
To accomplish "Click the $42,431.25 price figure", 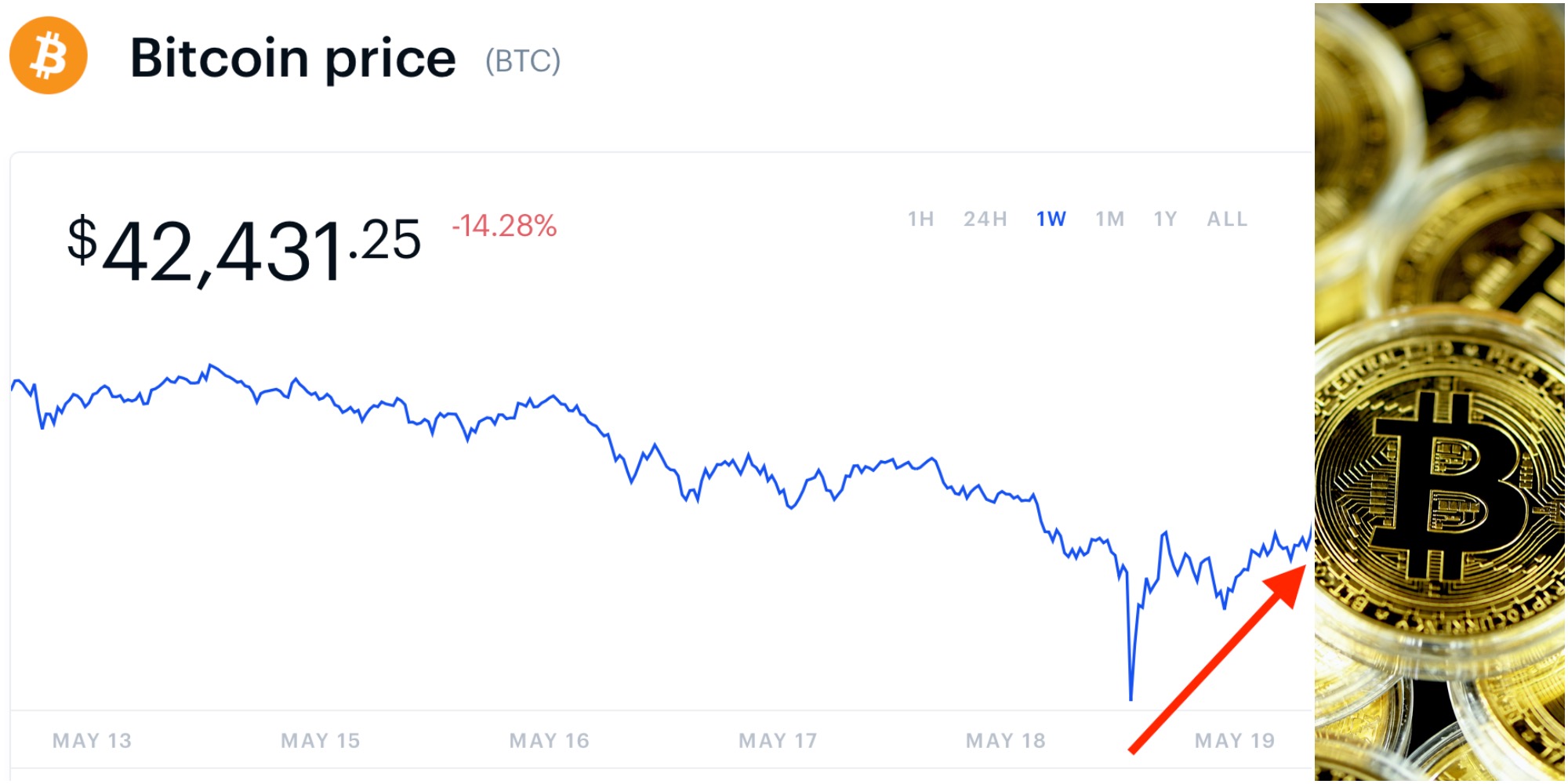I will [x=244, y=249].
